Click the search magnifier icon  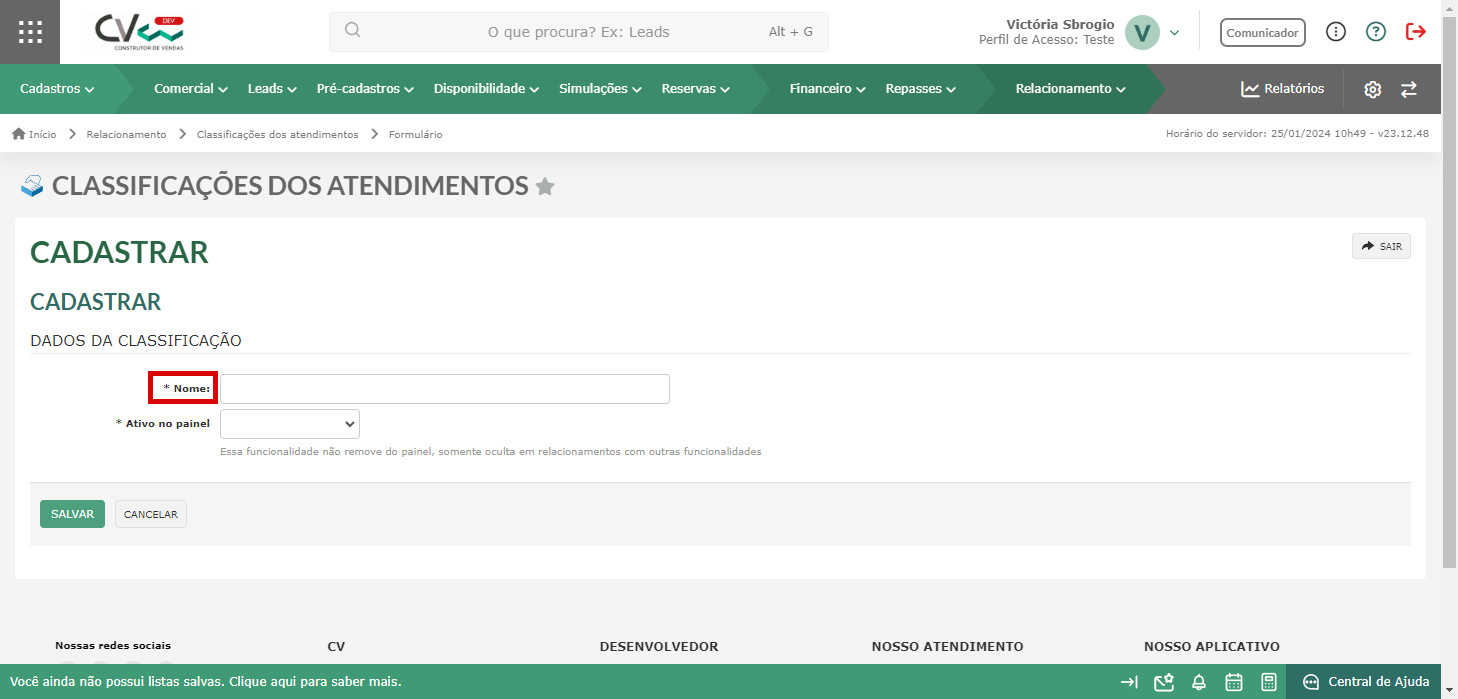[352, 30]
